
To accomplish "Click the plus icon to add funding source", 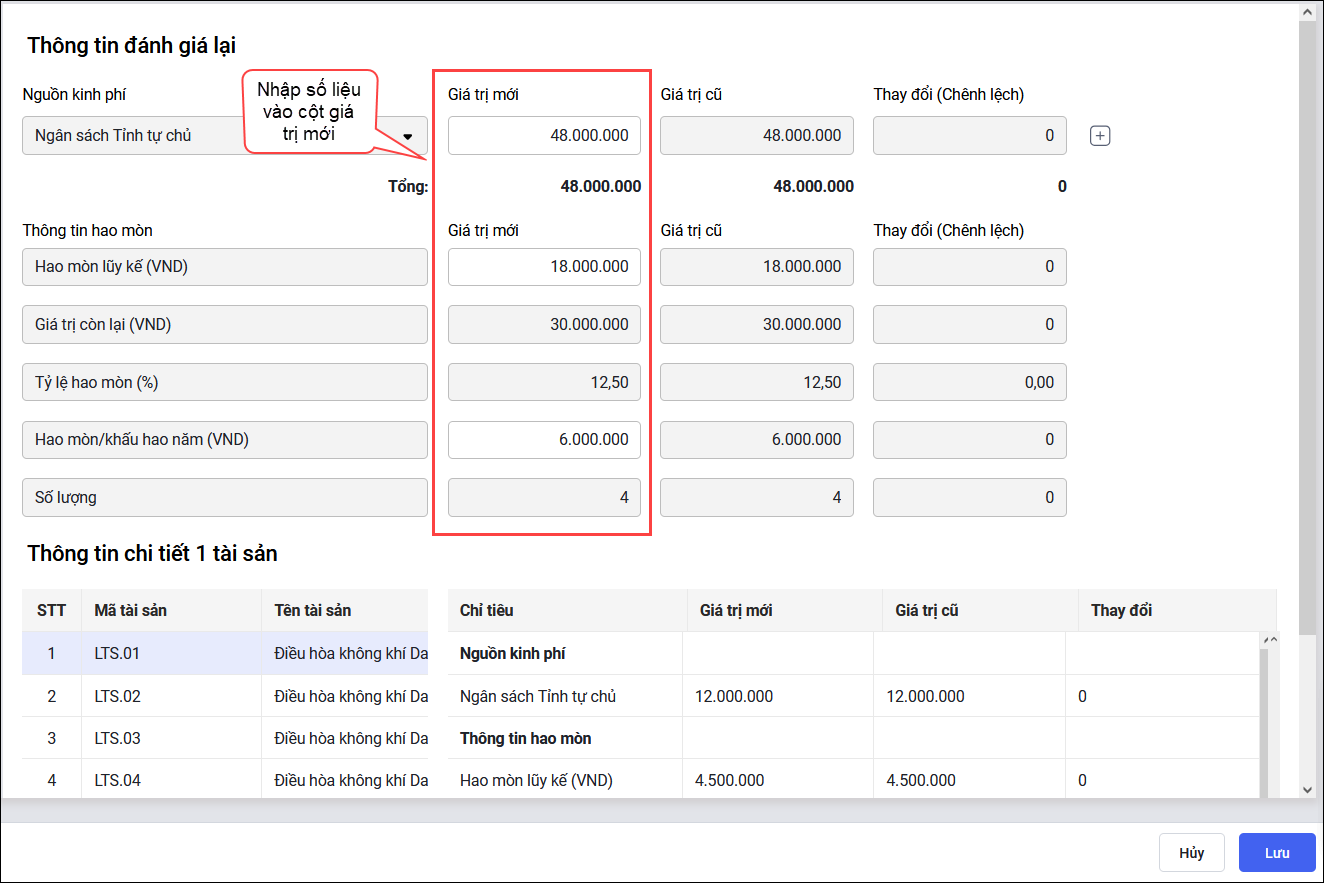I will click(1100, 136).
